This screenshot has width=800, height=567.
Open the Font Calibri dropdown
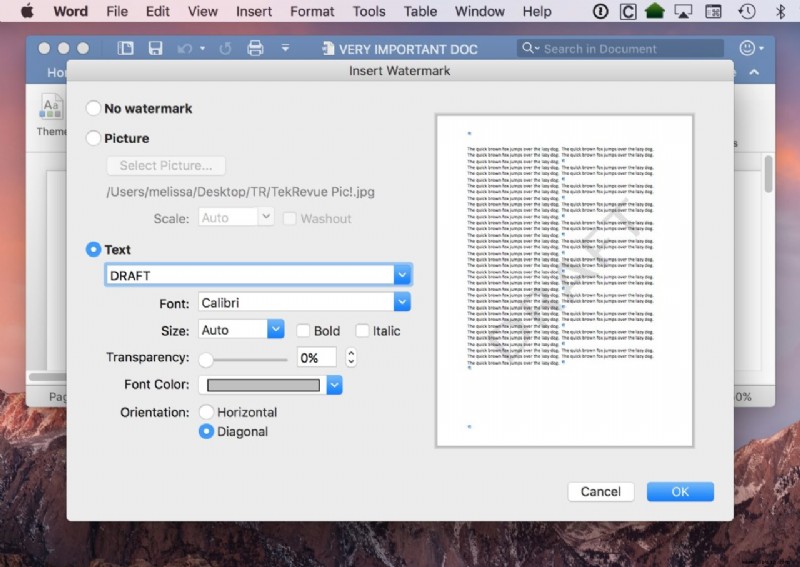pyautogui.click(x=402, y=302)
